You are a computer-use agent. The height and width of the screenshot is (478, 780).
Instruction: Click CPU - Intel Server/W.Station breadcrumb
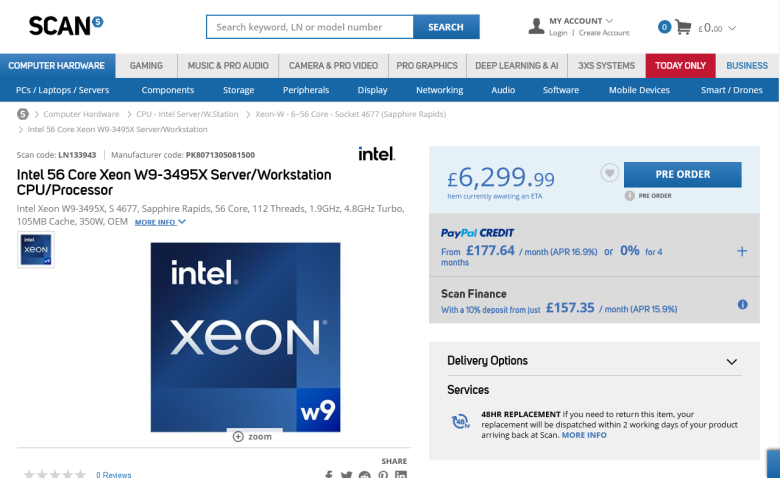click(x=187, y=114)
